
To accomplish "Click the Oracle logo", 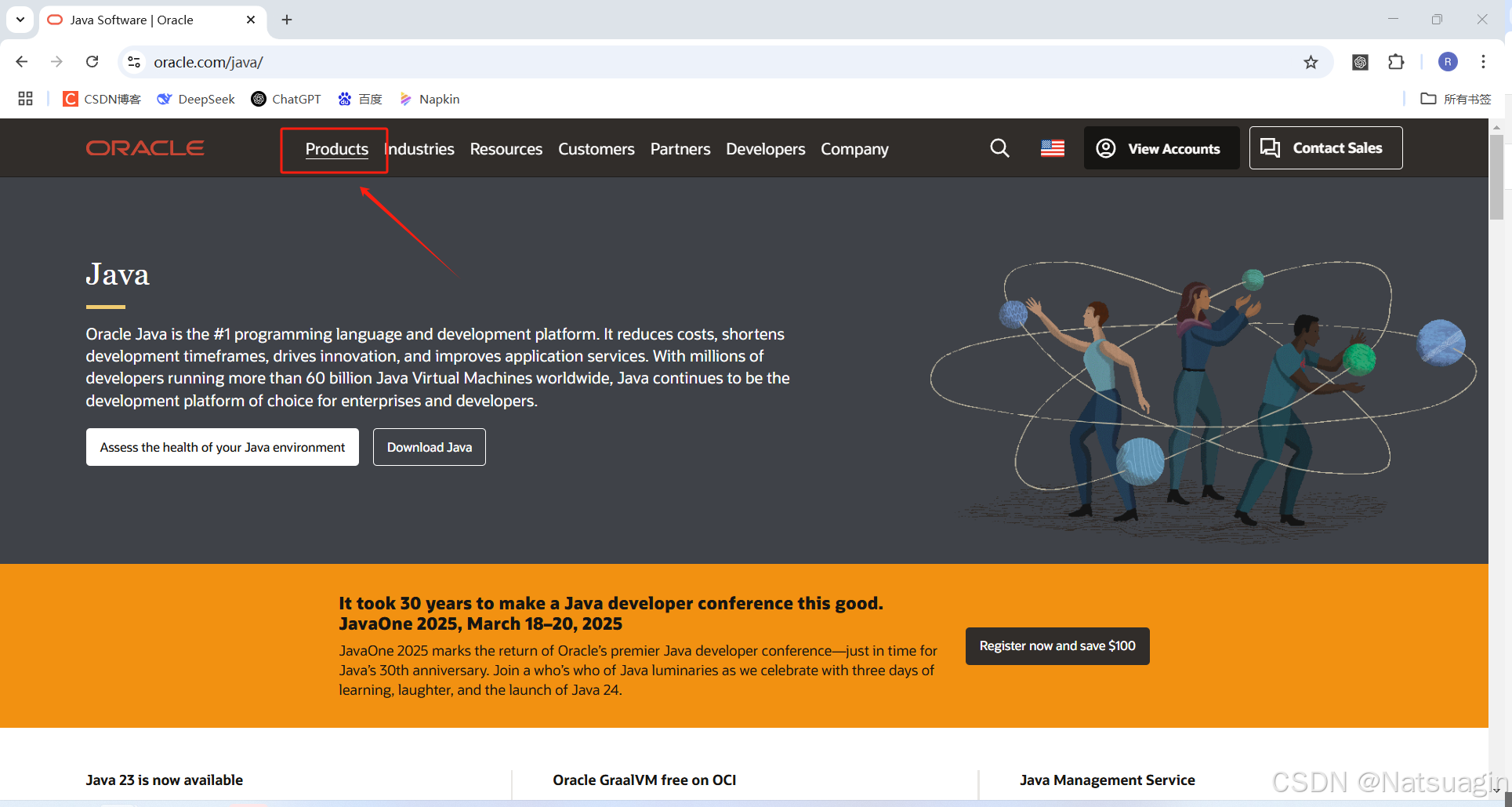I will coord(145,148).
